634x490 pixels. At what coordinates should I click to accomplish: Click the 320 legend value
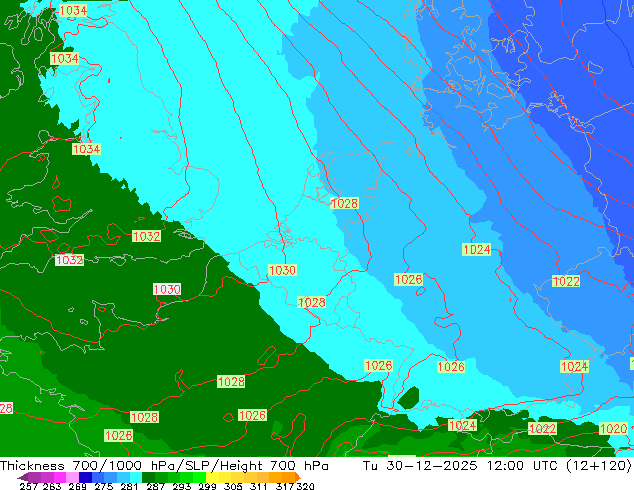[x=305, y=486]
